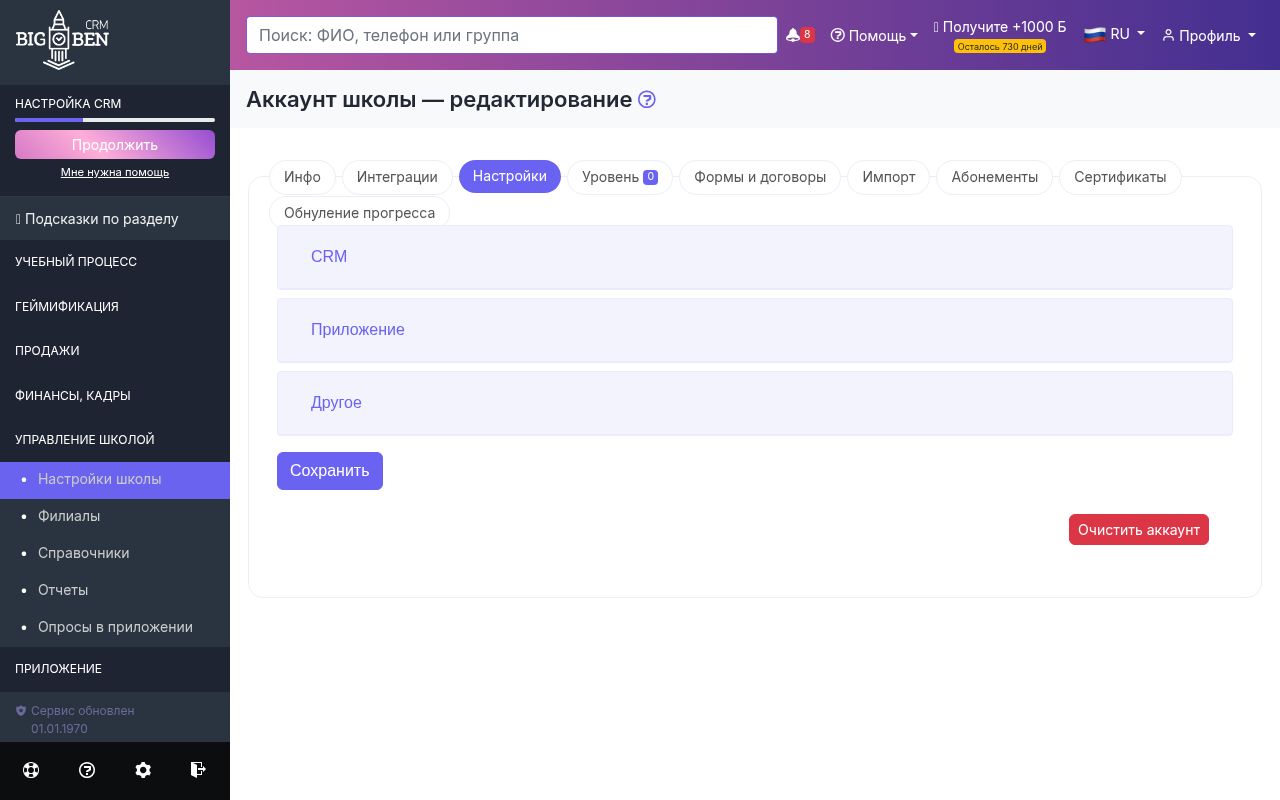Click shield icon next to Сервис обновлен
The image size is (1280, 800).
(21, 711)
